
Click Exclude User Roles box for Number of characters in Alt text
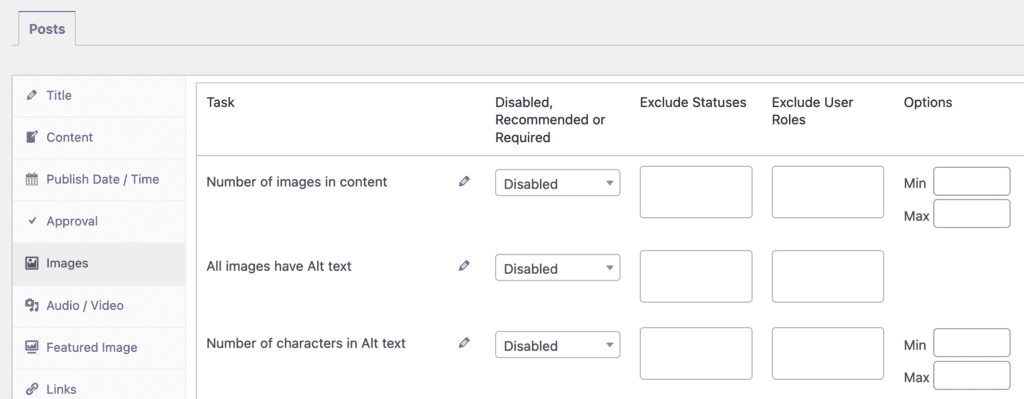coord(828,353)
